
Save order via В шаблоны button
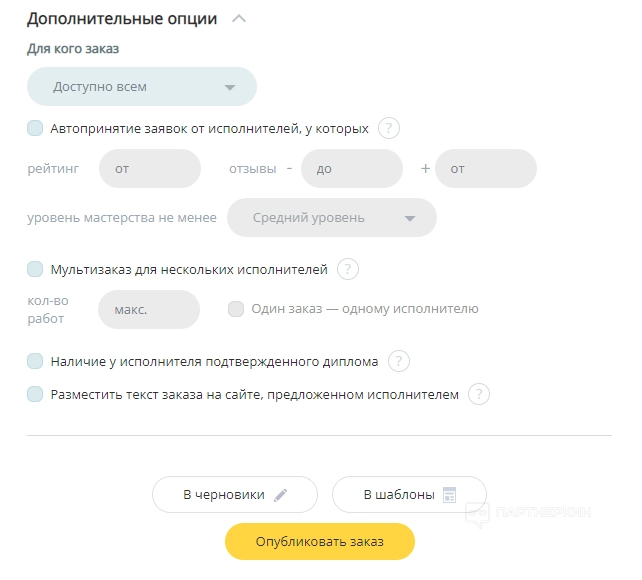(x=399, y=494)
